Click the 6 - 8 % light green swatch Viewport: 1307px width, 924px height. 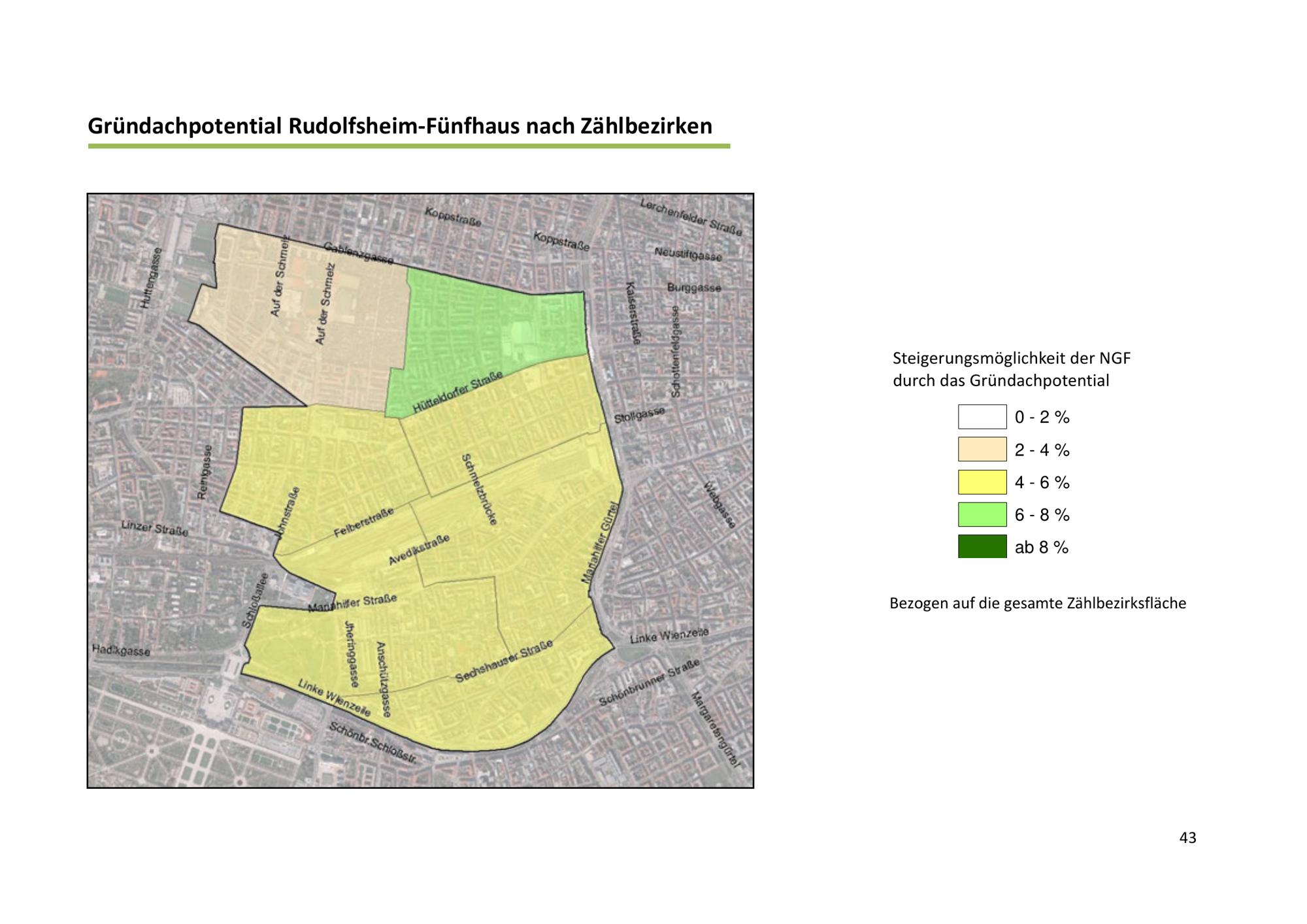(982, 514)
